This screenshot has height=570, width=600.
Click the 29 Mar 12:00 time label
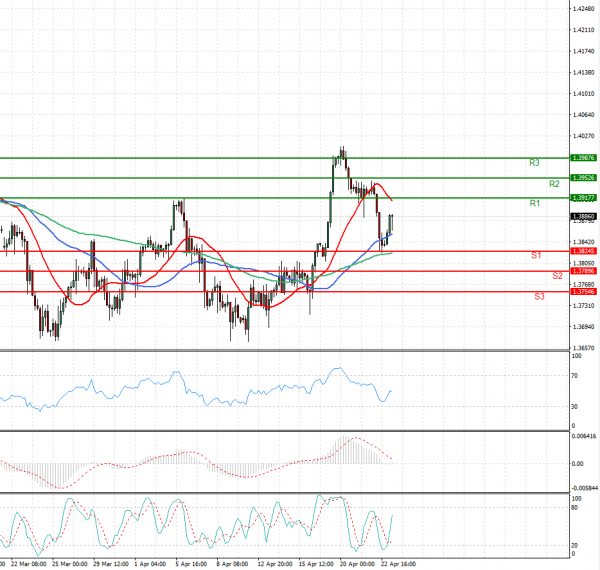click(111, 564)
